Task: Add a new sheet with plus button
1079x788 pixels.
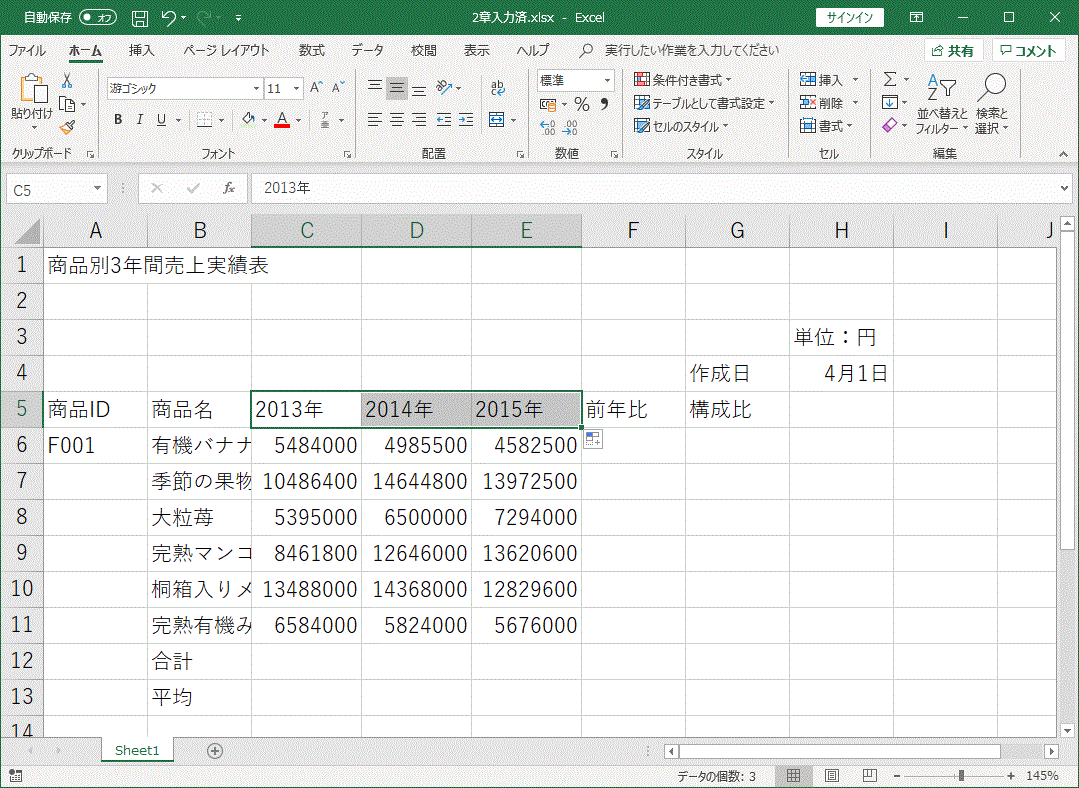Action: [x=215, y=751]
